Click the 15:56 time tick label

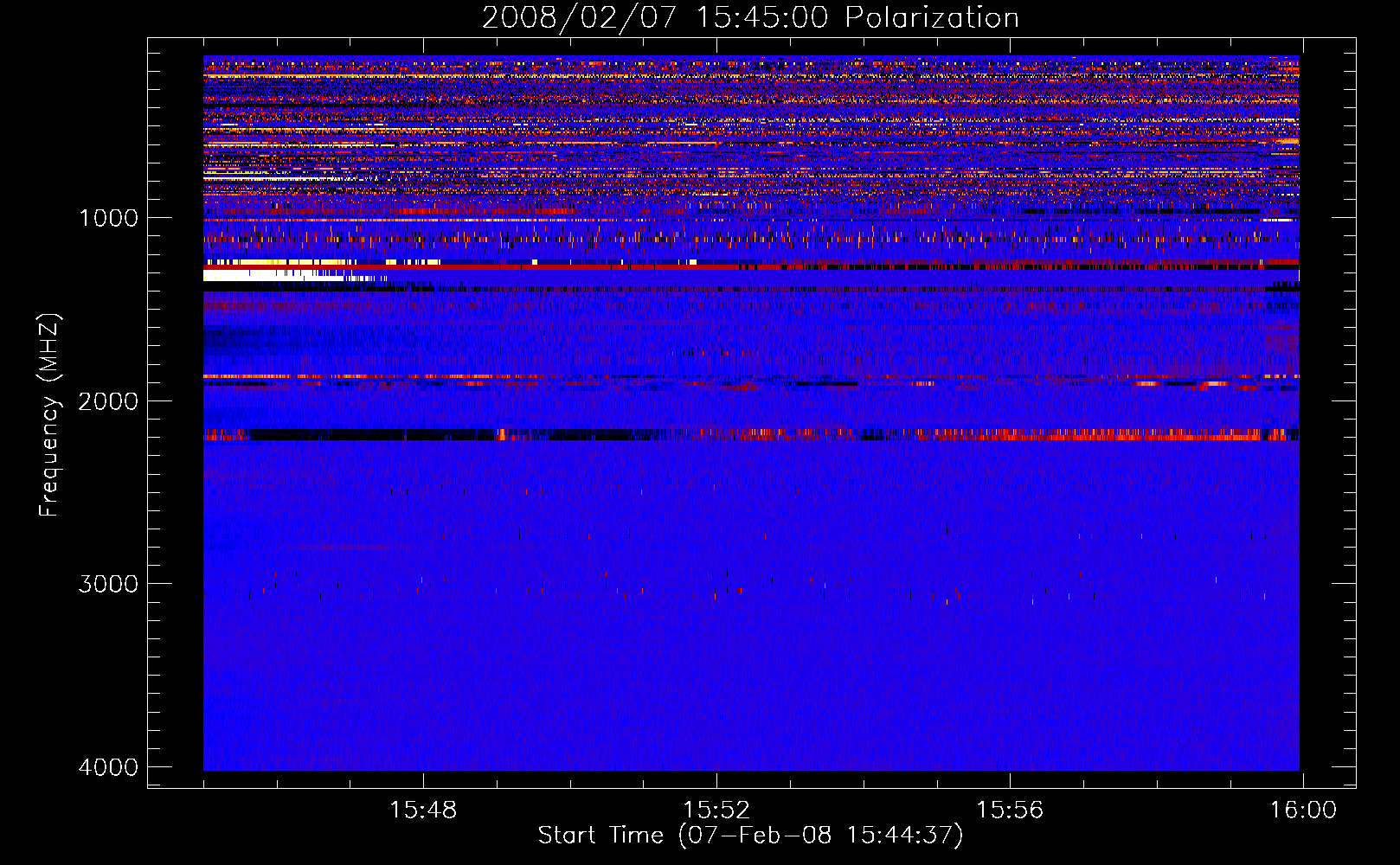[x=1010, y=811]
